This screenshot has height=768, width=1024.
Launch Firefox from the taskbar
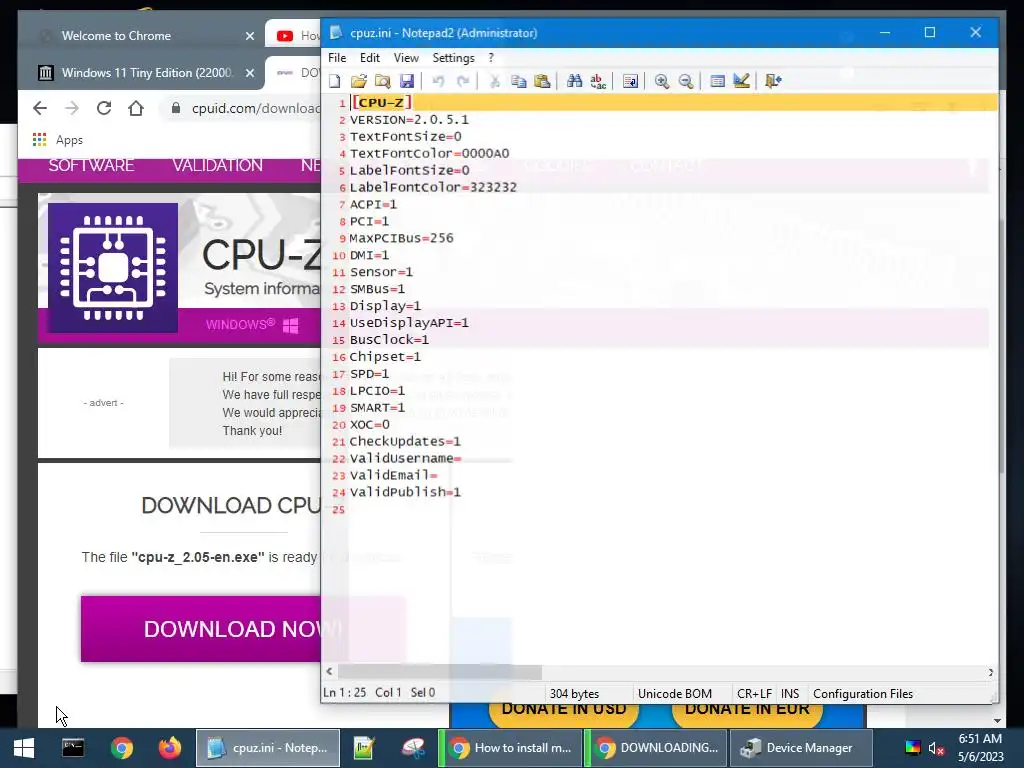coord(170,748)
